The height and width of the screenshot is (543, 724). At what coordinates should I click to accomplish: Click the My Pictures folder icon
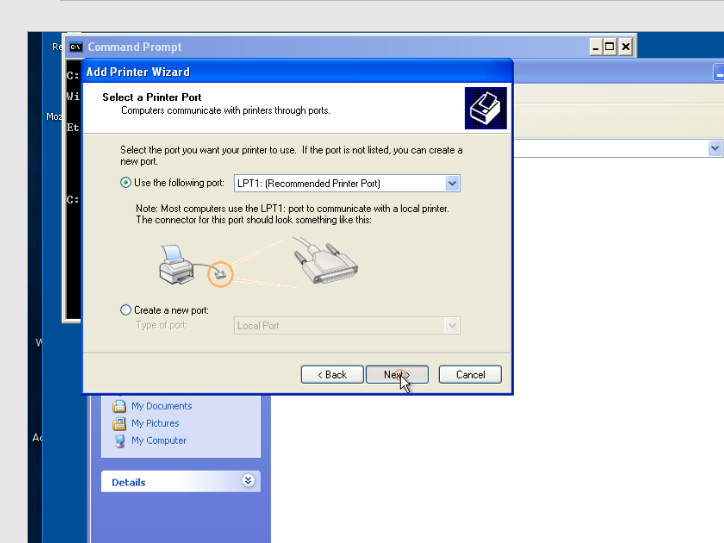(120, 423)
